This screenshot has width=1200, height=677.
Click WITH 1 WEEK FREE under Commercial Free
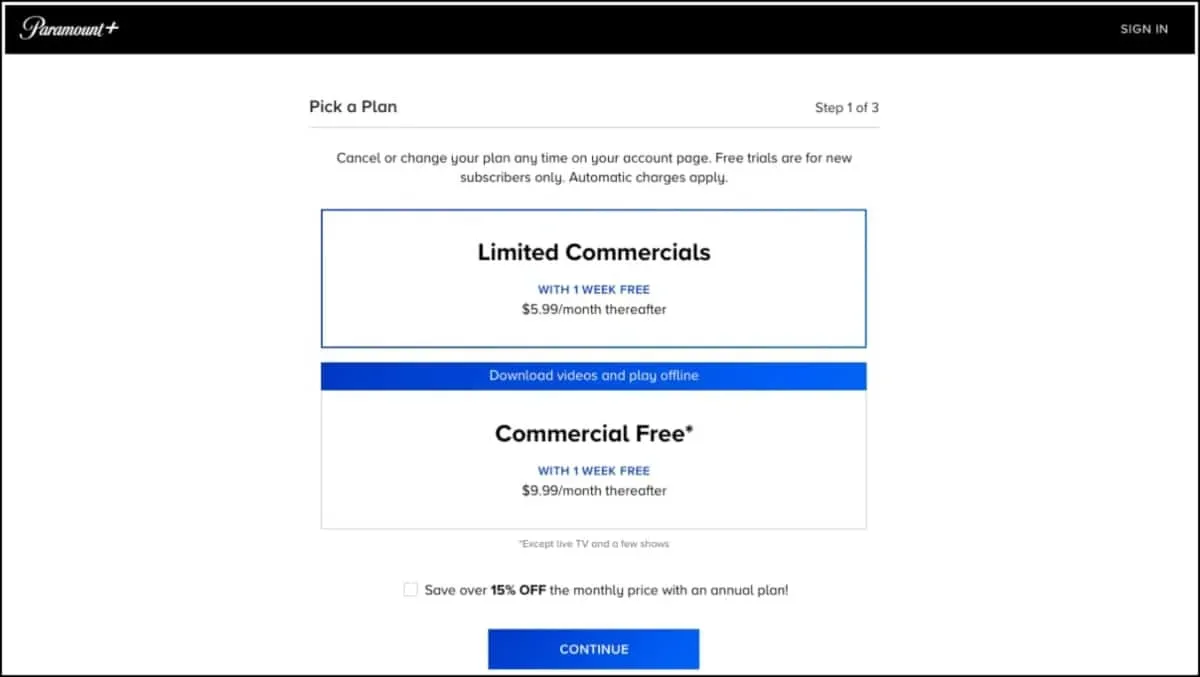(593, 471)
